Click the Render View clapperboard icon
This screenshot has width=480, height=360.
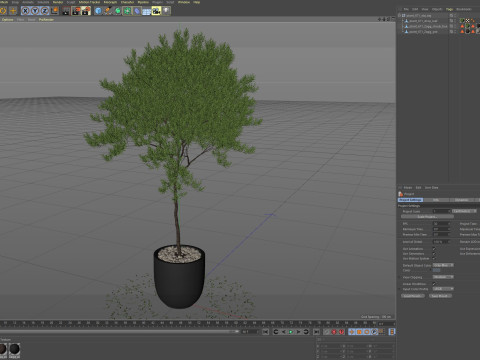[66, 11]
